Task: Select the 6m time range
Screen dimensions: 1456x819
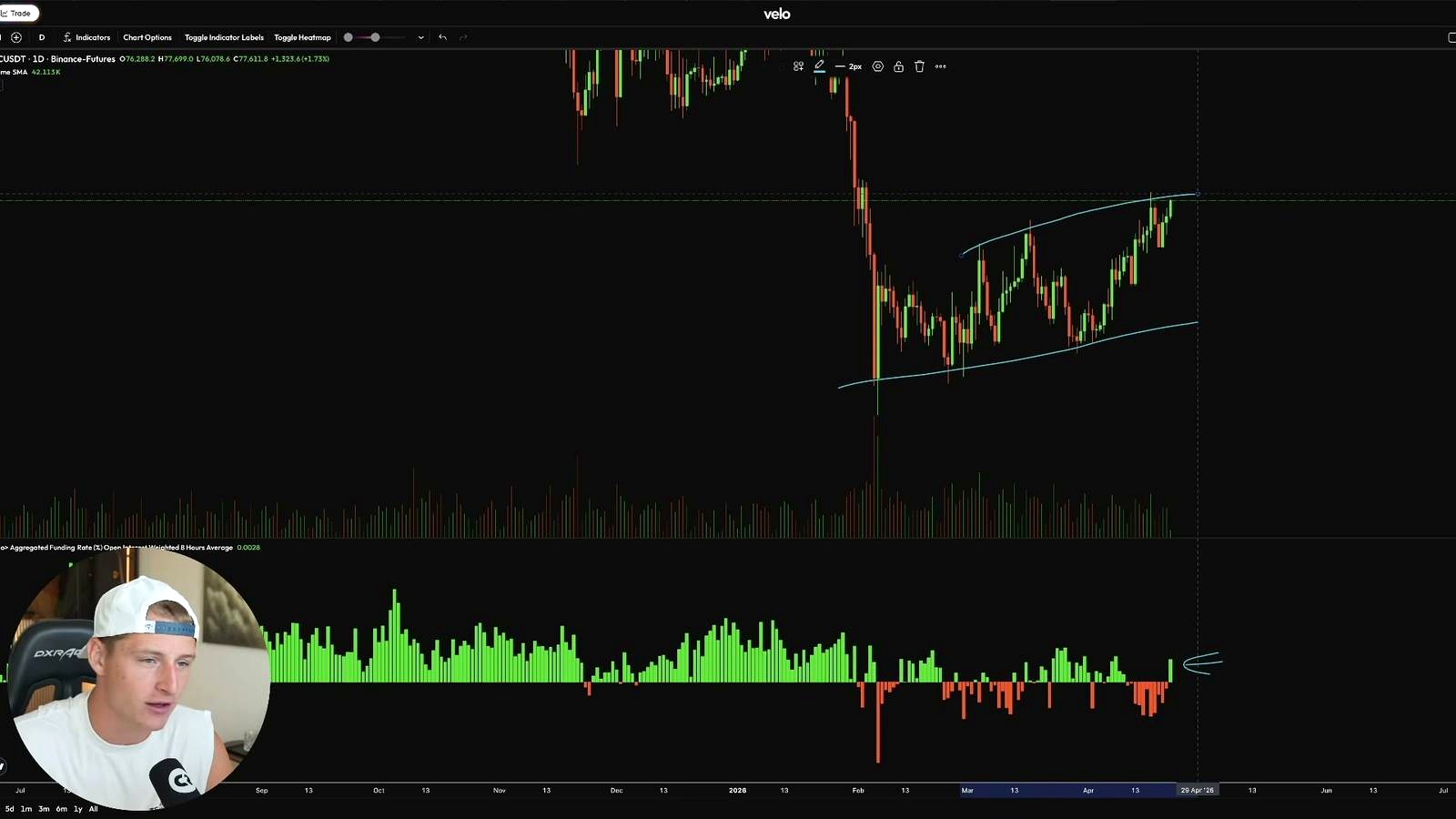Action: pos(61,809)
